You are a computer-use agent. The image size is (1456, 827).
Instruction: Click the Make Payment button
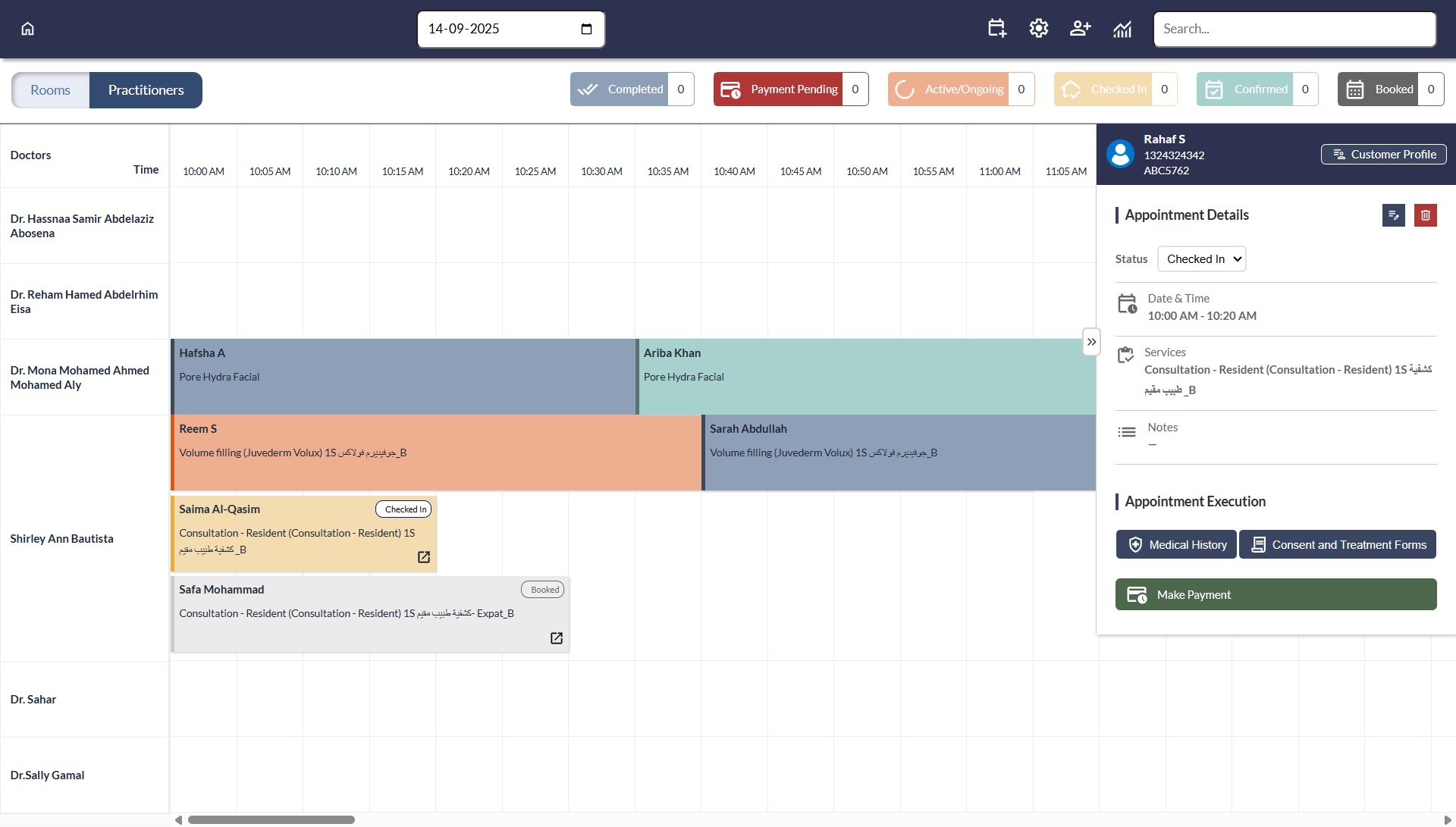pos(1276,594)
